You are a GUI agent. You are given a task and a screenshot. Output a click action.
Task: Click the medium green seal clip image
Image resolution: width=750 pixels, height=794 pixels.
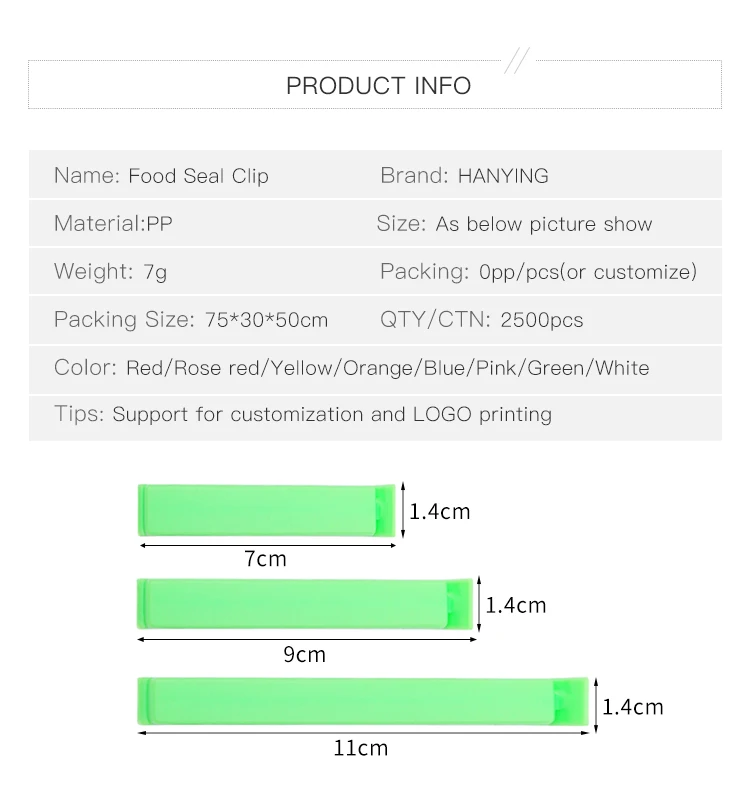tap(307, 603)
